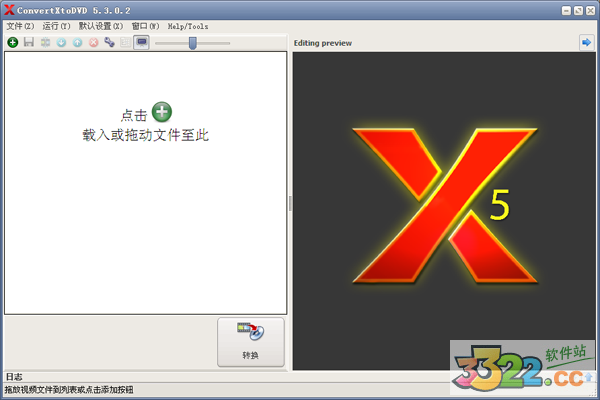Click the 日志 log label
The height and width of the screenshot is (400, 600).
[14, 377]
